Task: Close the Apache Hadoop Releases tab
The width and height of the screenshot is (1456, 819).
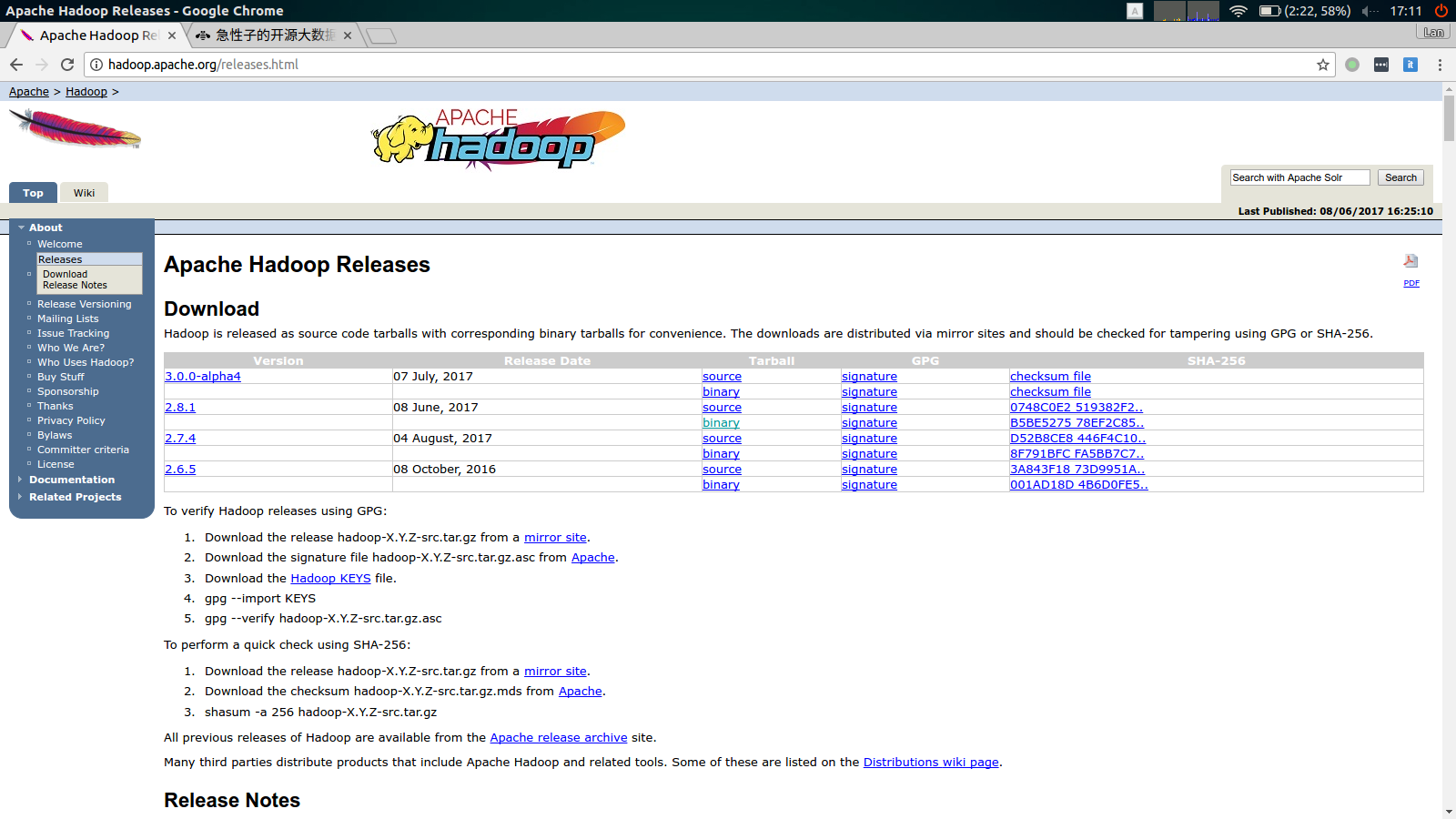Action: point(172,35)
